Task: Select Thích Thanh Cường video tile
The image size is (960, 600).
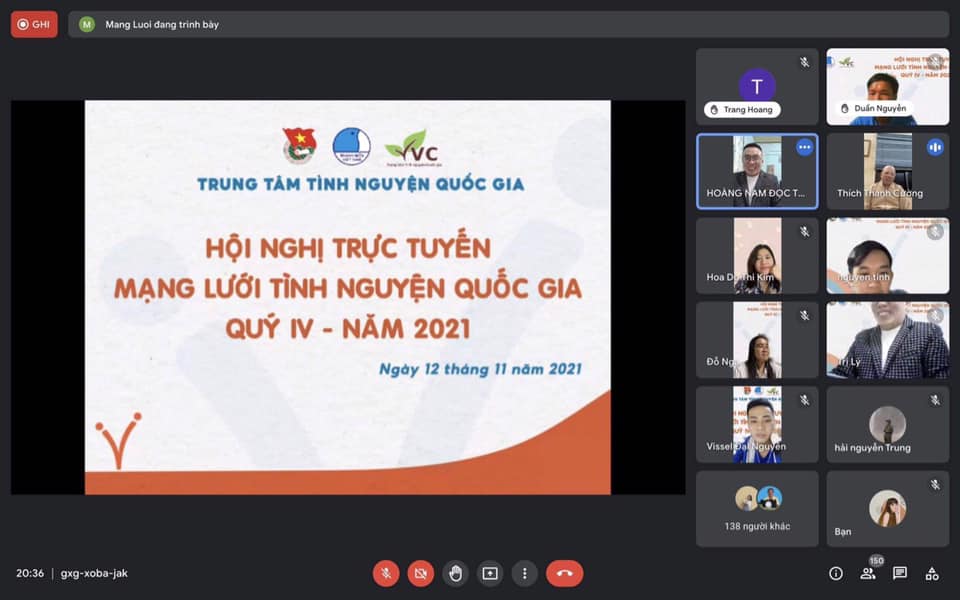Action: coord(887,171)
